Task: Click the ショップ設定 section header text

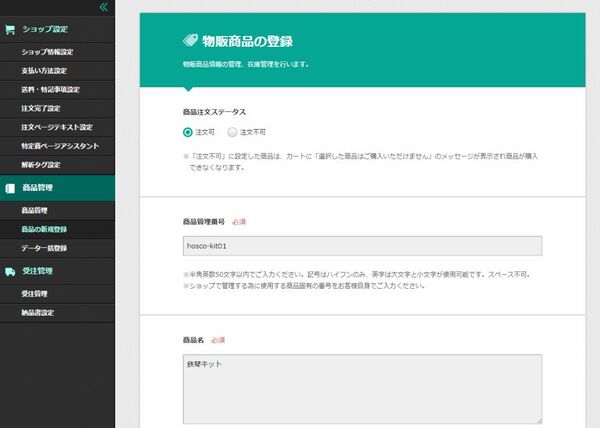Action: pyautogui.click(x=45, y=29)
